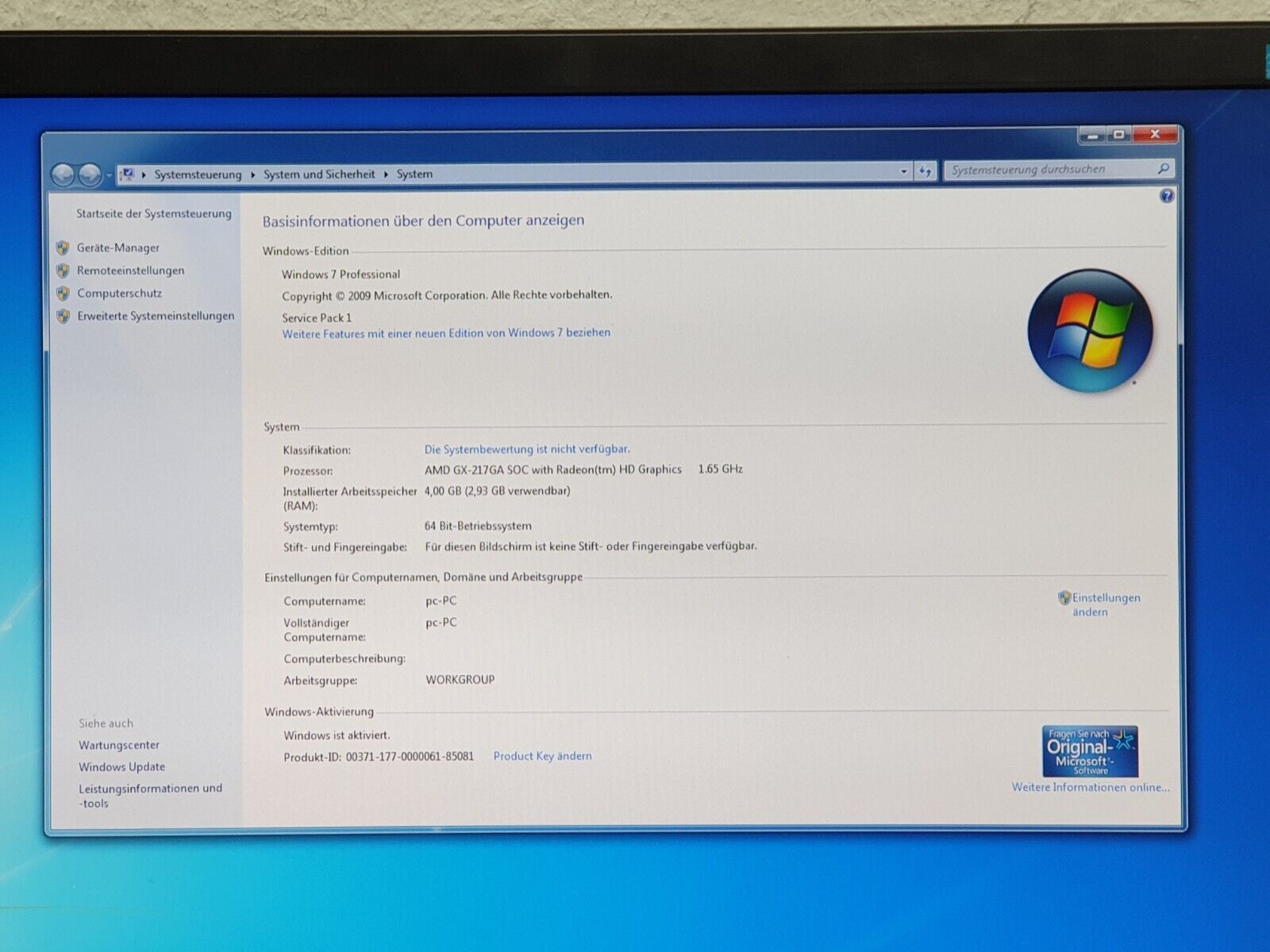Image resolution: width=1270 pixels, height=952 pixels.
Task: Expand the recent pages dropdown arrow
Action: coord(109,175)
